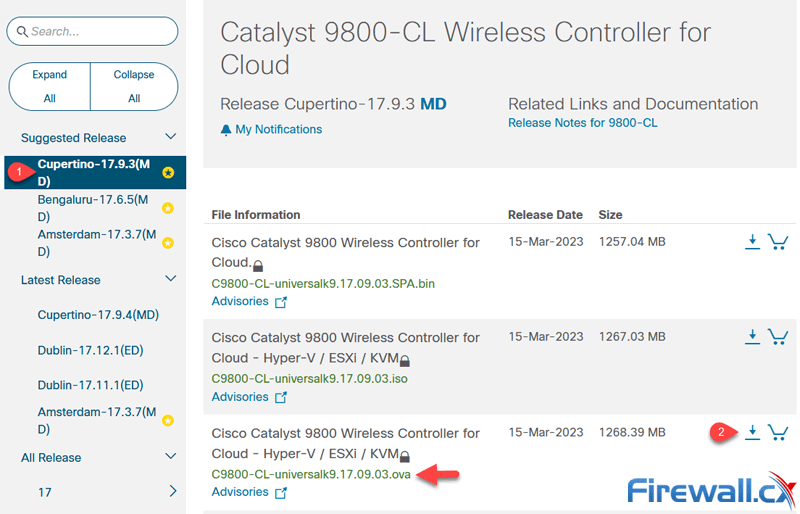This screenshot has height=514, width=800.
Task: Add .ova image to cart
Action: click(x=777, y=432)
